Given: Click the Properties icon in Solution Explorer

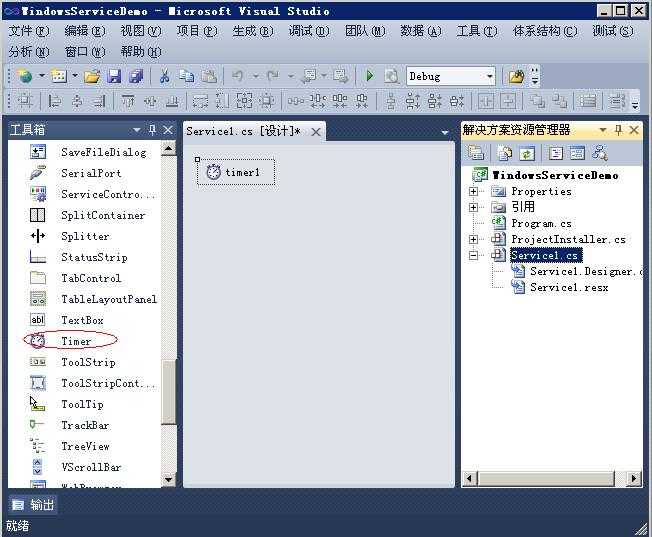Looking at the screenshot, I should tap(475, 153).
